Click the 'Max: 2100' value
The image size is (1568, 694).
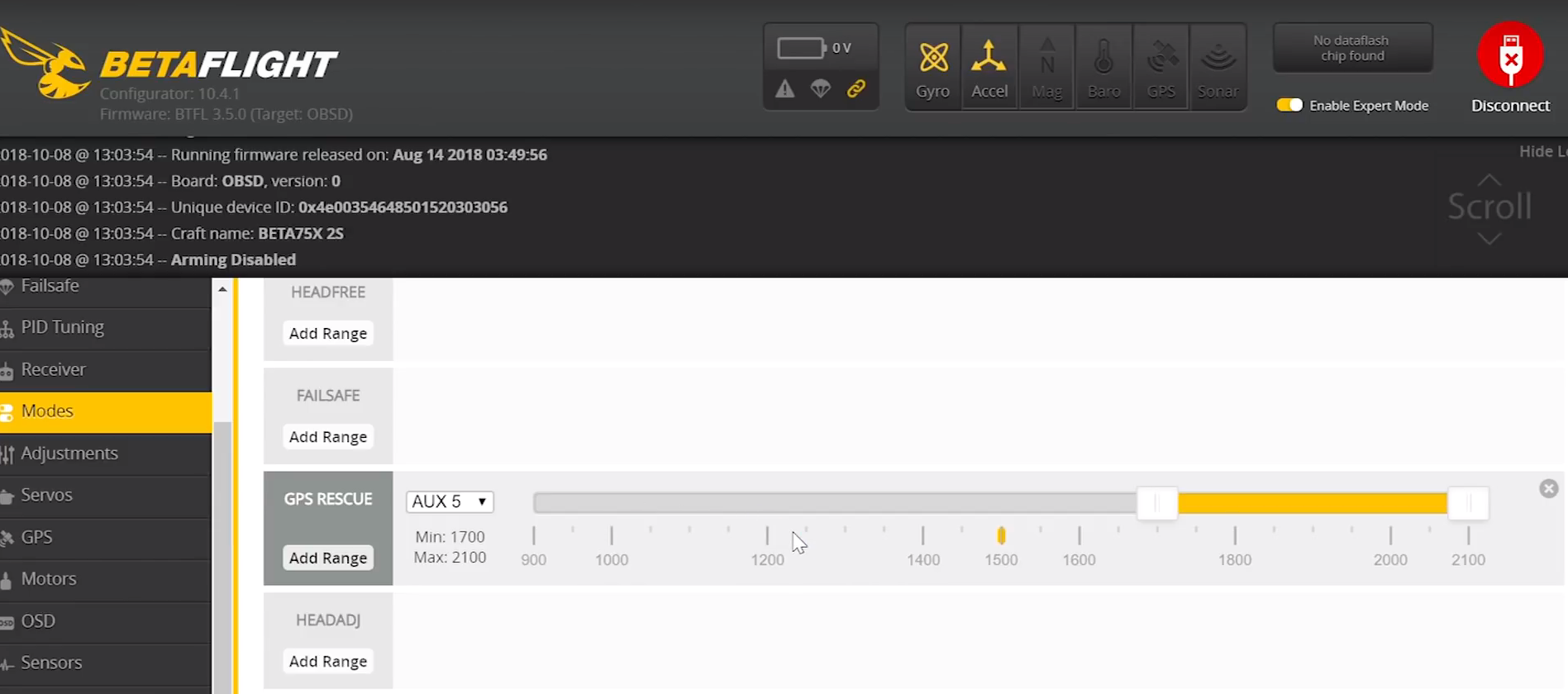[x=450, y=558]
